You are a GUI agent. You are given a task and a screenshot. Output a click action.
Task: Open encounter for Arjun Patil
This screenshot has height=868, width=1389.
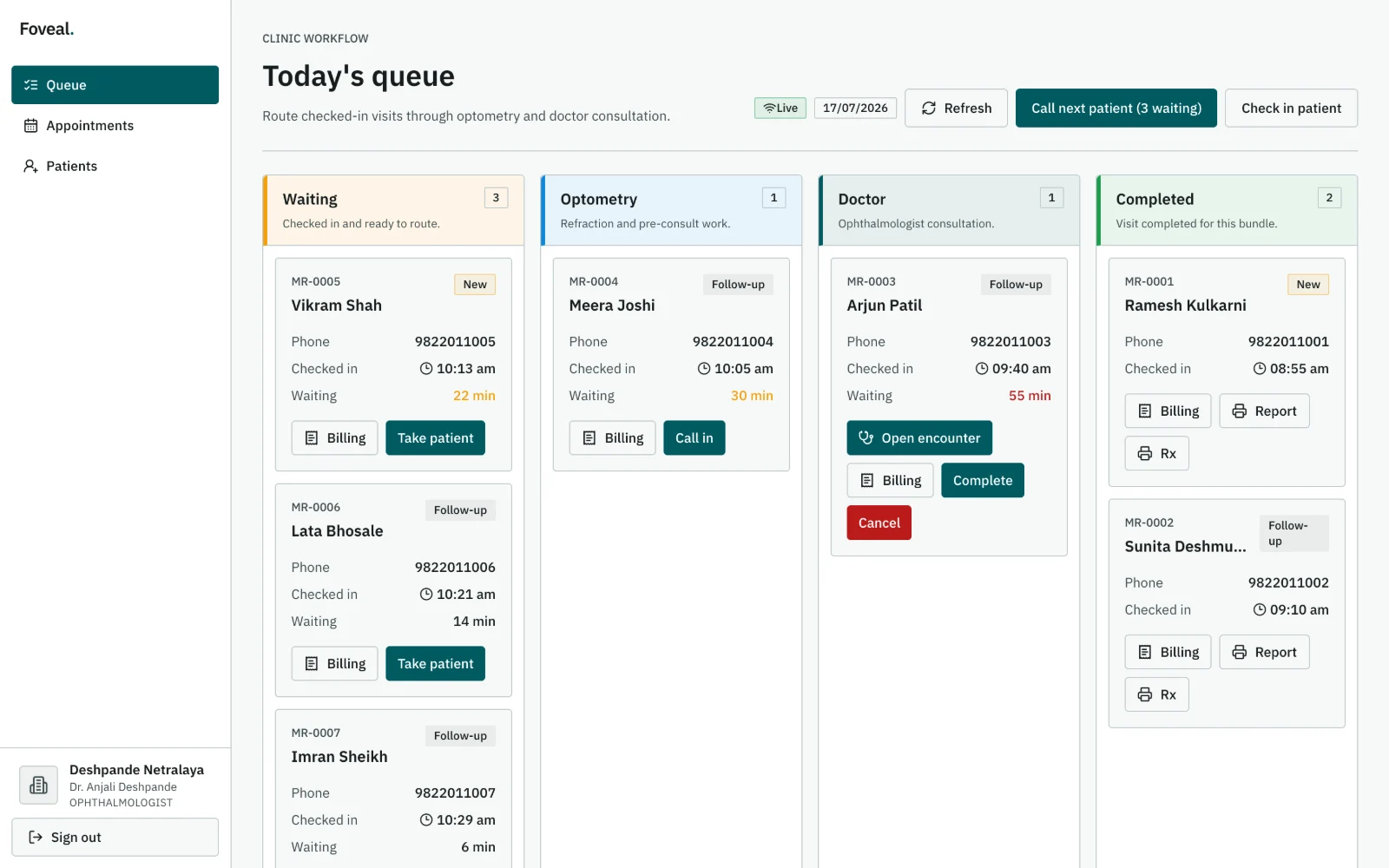tap(919, 438)
